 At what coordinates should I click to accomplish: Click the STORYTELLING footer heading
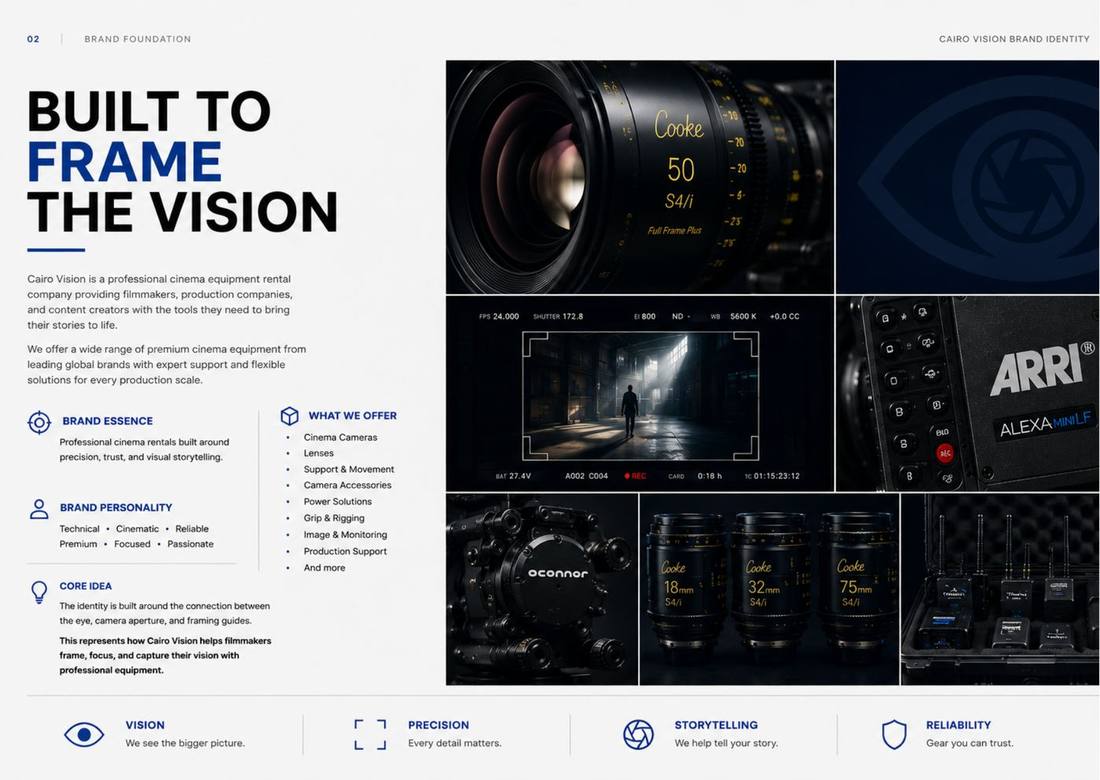coord(716,725)
